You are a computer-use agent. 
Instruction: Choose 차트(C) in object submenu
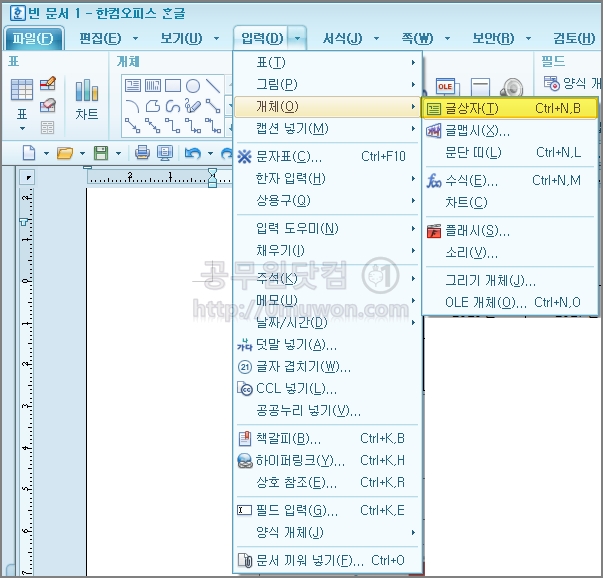[510, 202]
